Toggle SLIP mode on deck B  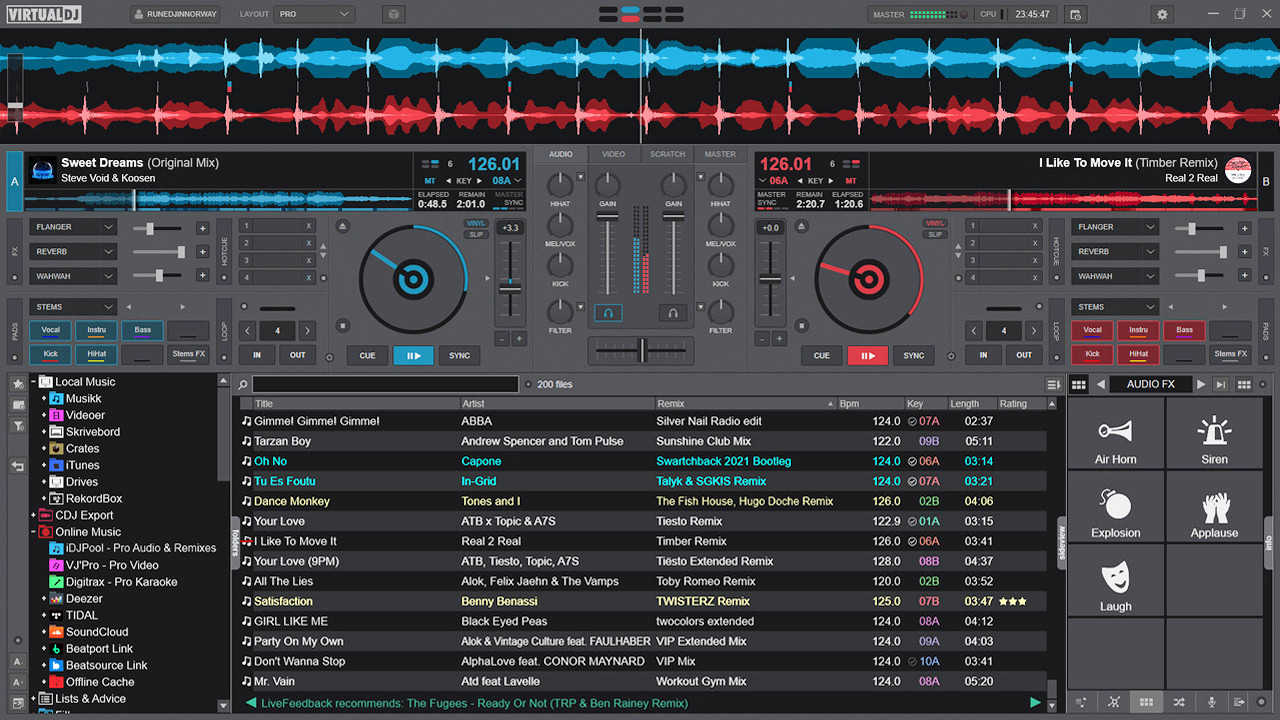point(935,234)
